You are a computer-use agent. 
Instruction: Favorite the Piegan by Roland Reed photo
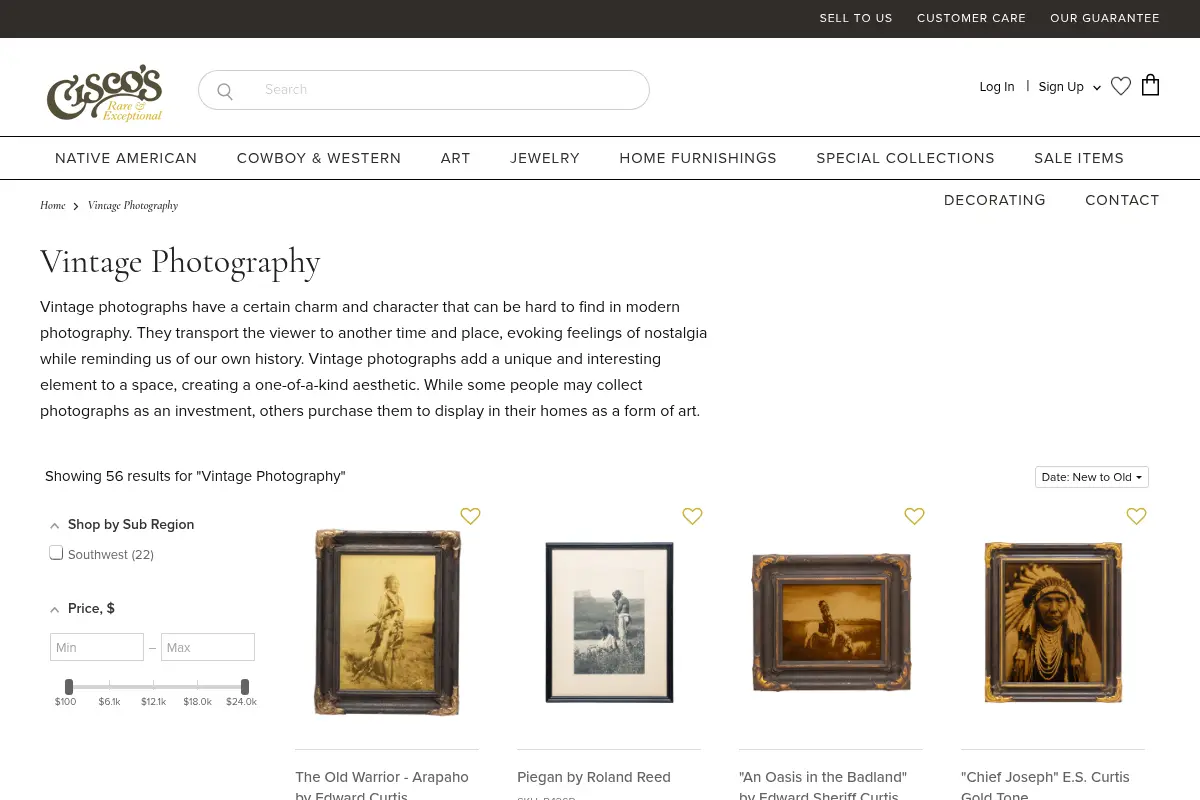pyautogui.click(x=693, y=516)
